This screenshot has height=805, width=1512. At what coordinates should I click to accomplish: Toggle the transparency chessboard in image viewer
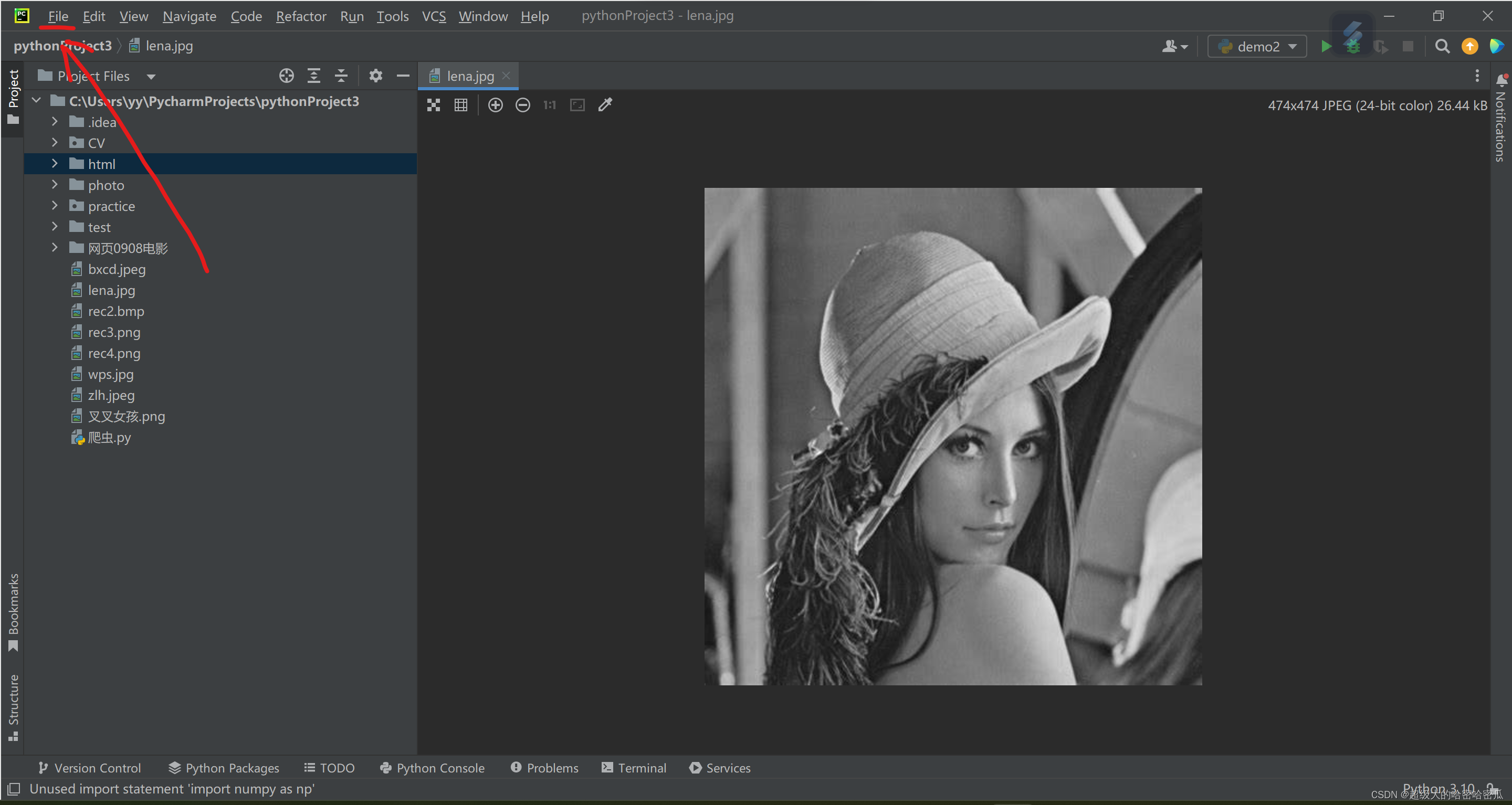(434, 105)
